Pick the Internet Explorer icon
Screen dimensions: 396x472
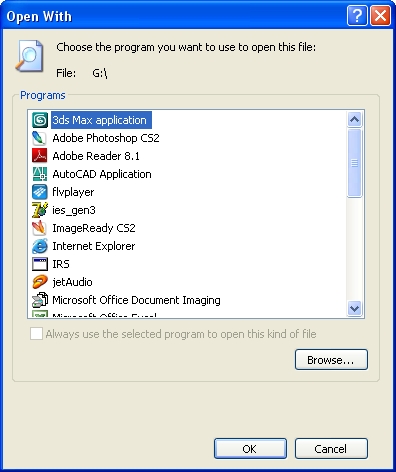coord(40,246)
